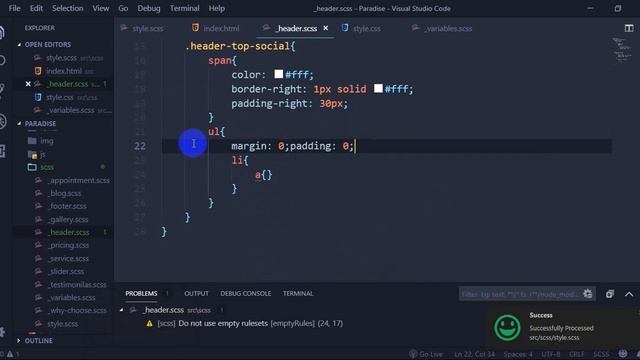Open index.html in Open Editors list
The width and height of the screenshot is (640, 360).
[65, 71]
